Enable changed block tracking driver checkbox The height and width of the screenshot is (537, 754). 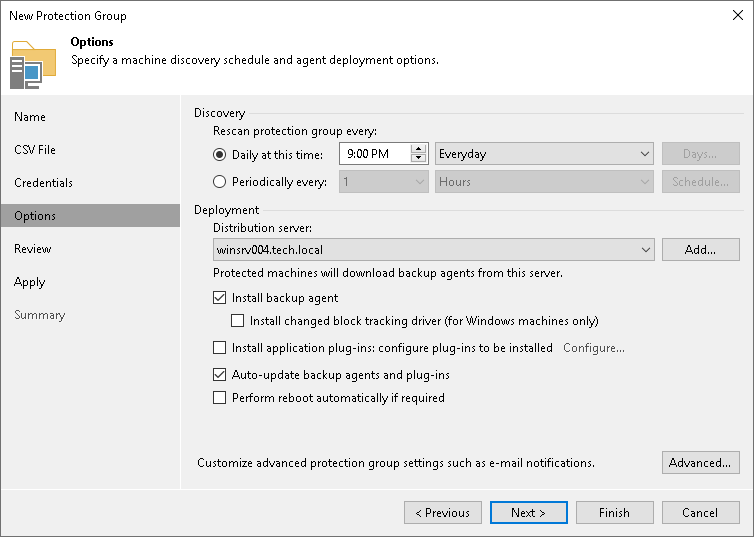coord(238,321)
